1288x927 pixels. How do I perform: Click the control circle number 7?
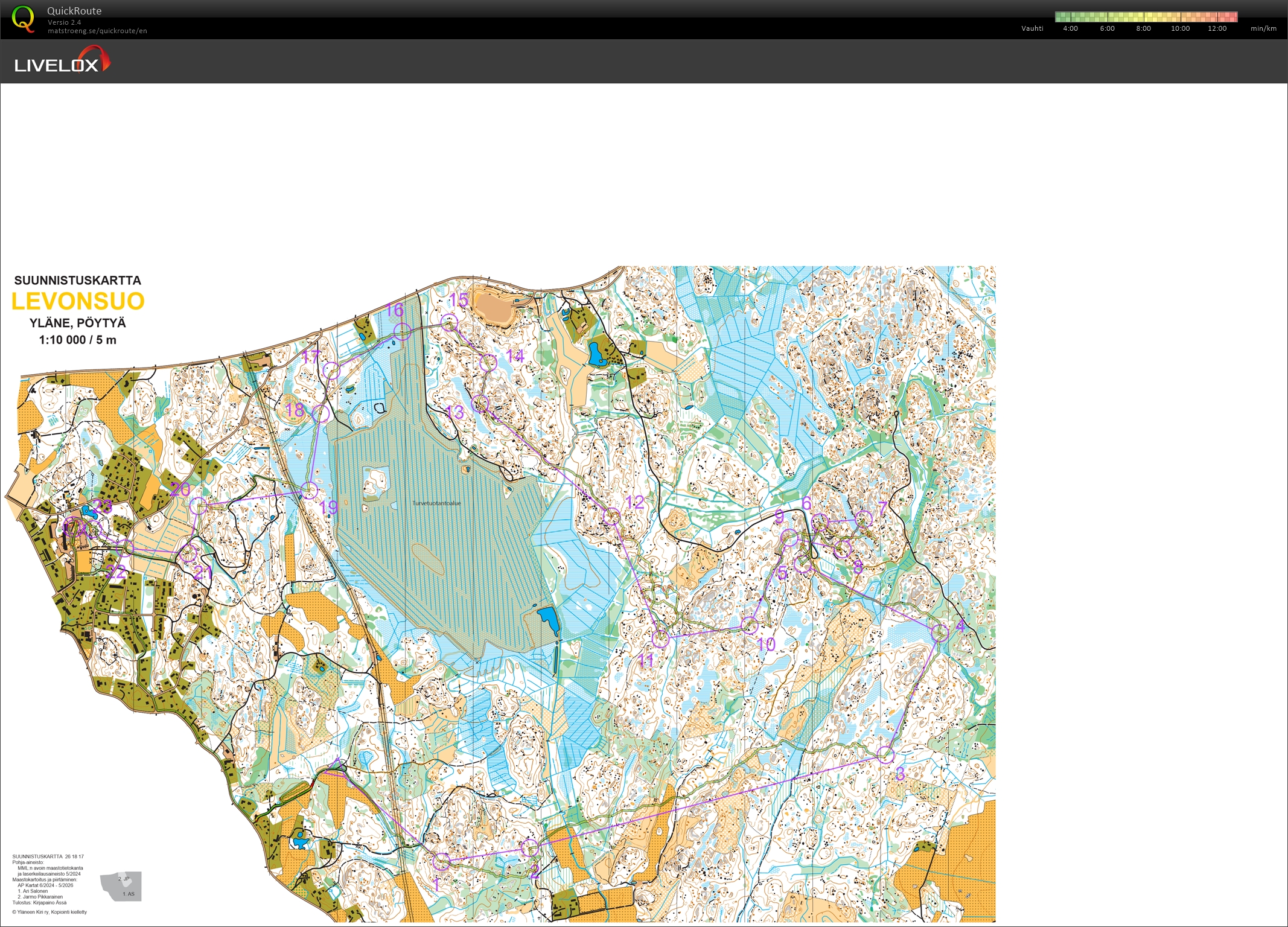point(864,518)
